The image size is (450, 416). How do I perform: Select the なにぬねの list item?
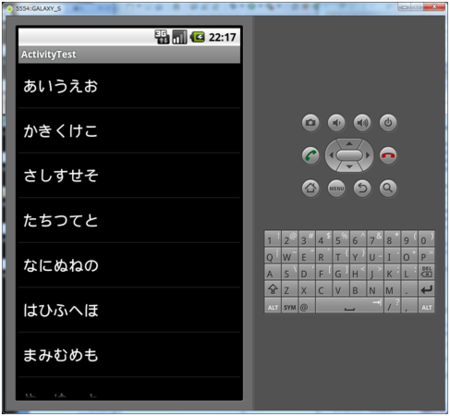pos(129,265)
